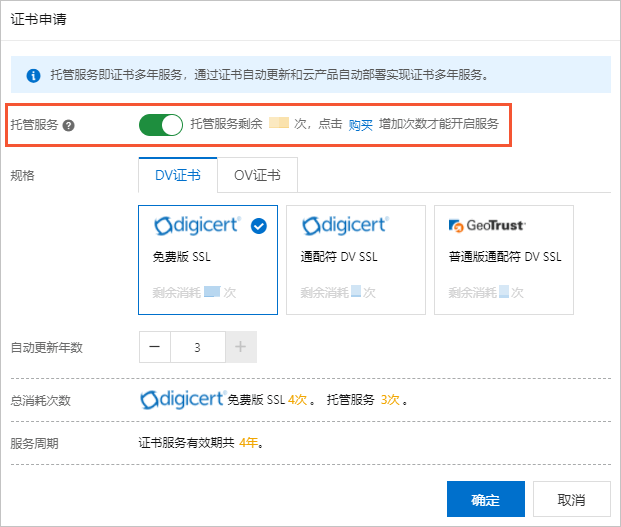Toggle the 托管服务 switch off
621x527 pixels.
pos(161,125)
